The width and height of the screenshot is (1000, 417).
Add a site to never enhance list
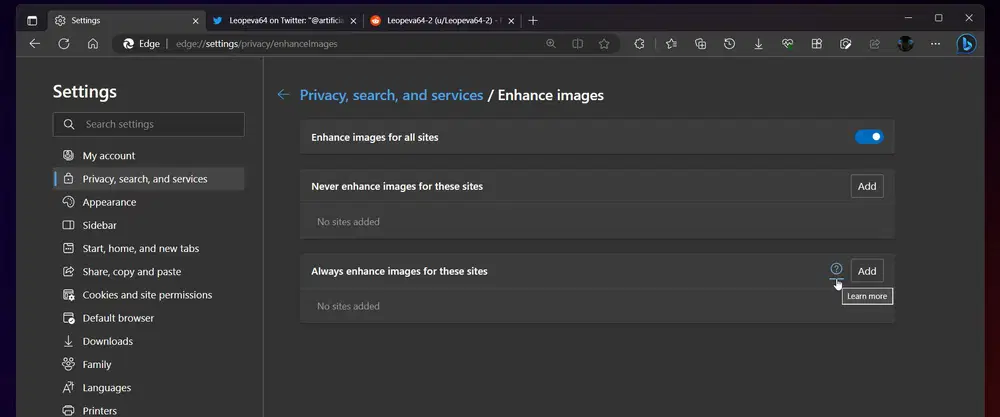pos(867,186)
